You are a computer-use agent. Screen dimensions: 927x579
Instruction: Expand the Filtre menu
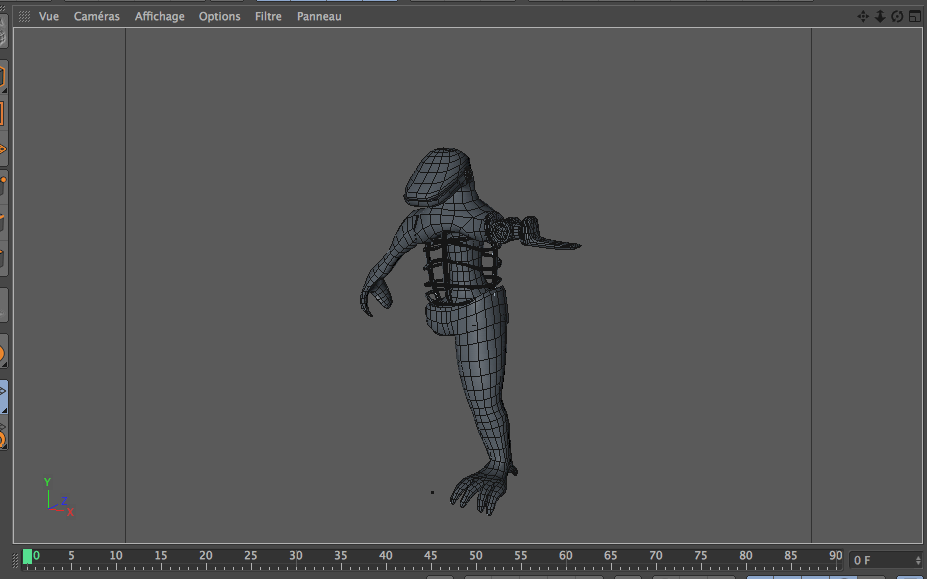click(268, 17)
